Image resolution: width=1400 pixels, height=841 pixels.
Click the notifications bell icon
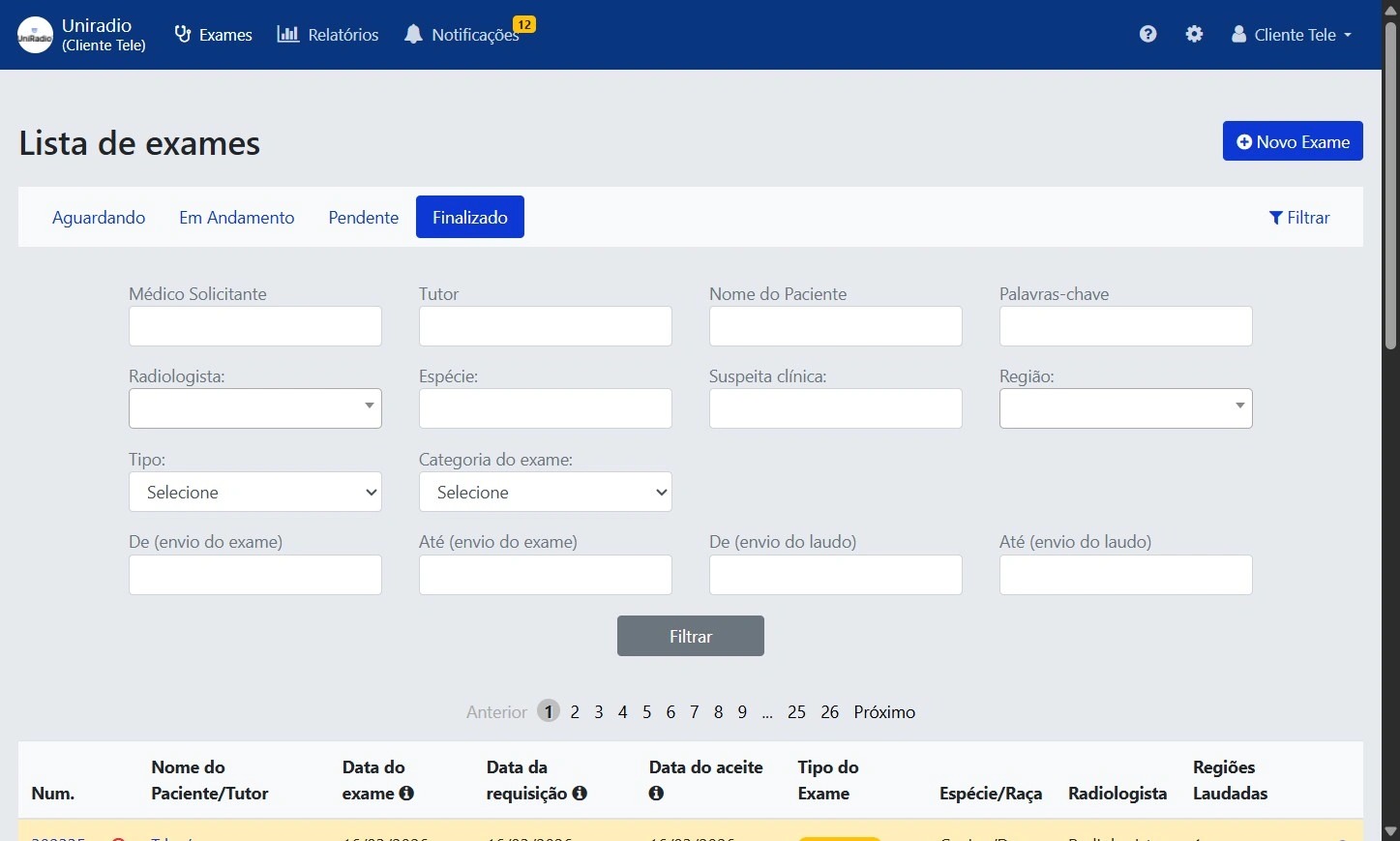pos(413,35)
